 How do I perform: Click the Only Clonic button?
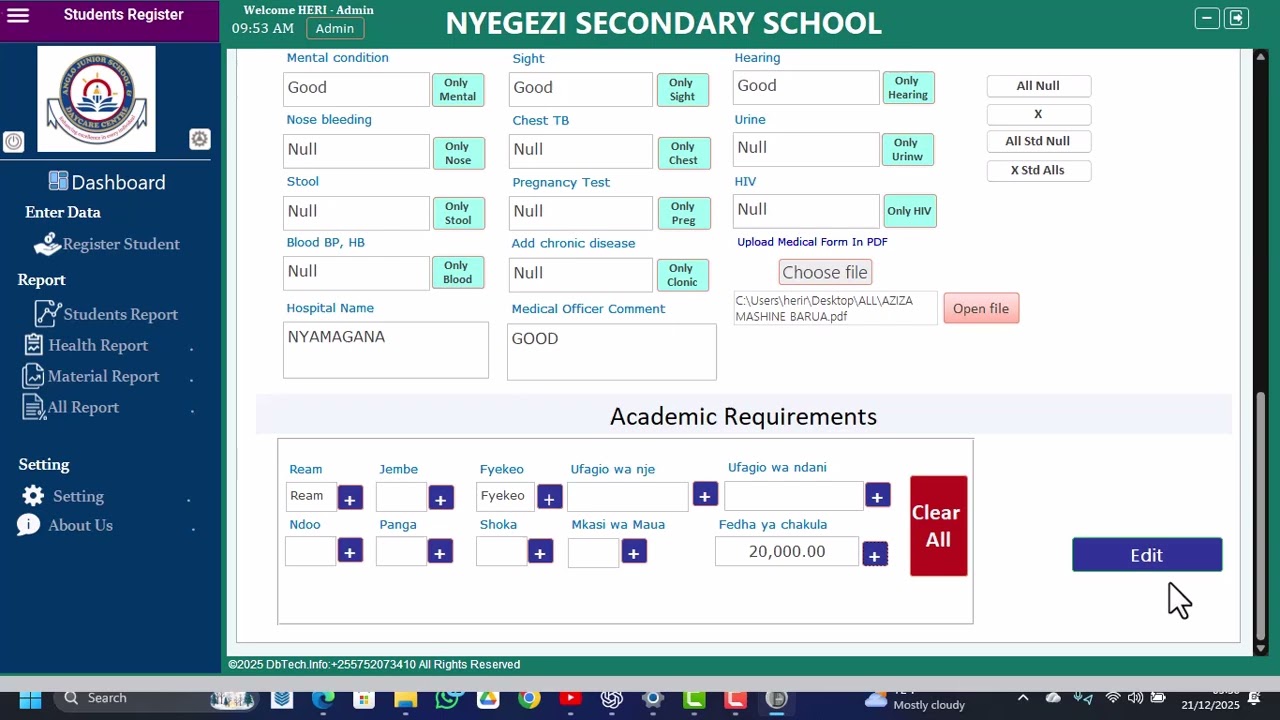(683, 275)
